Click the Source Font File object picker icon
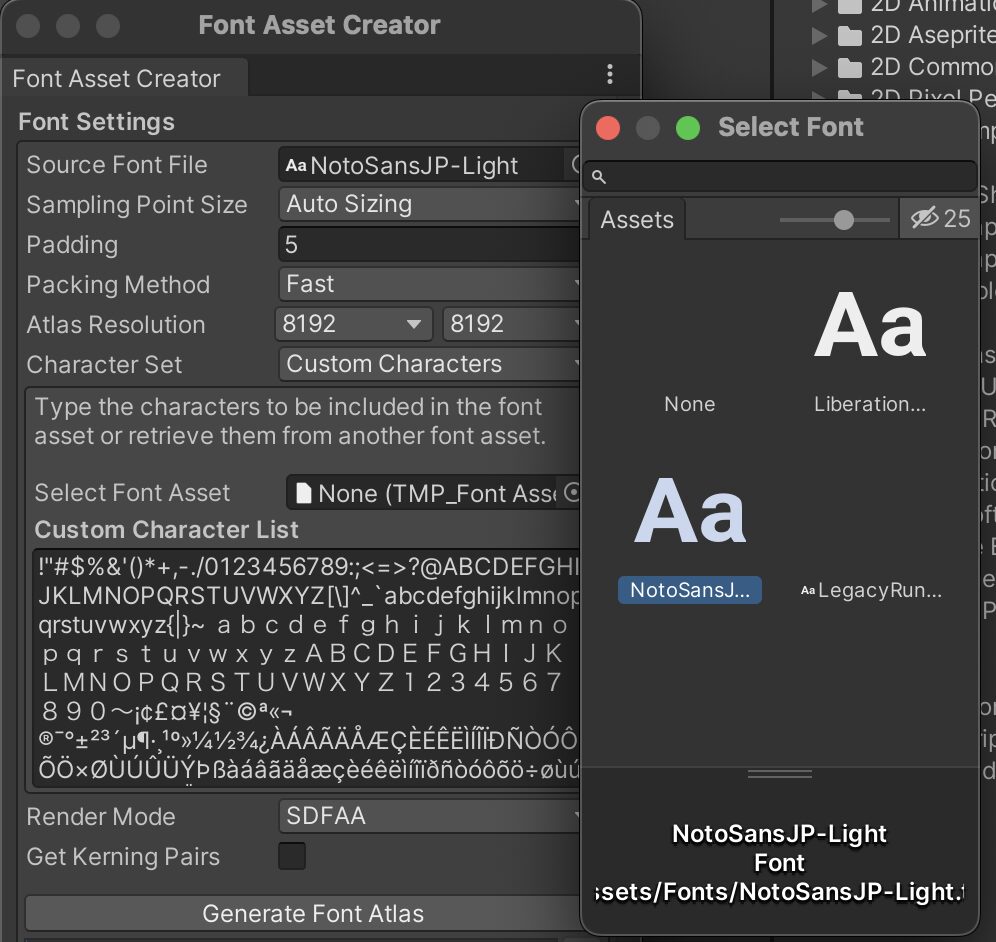This screenshot has height=942, width=996. point(577,164)
